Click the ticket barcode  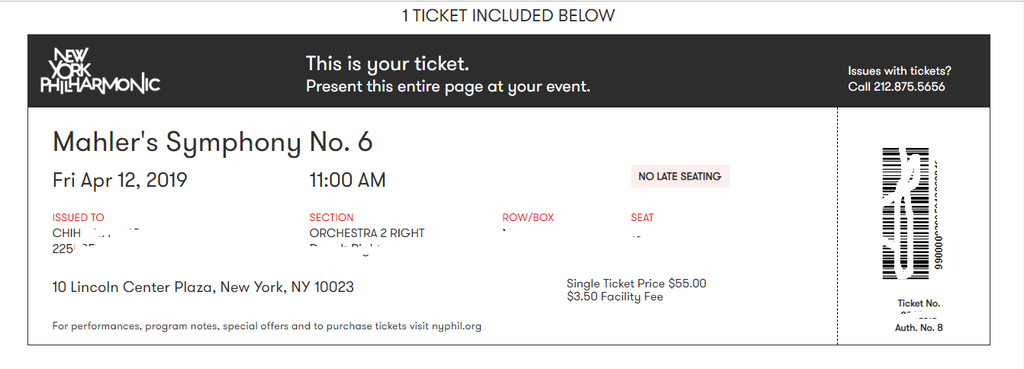coord(907,213)
